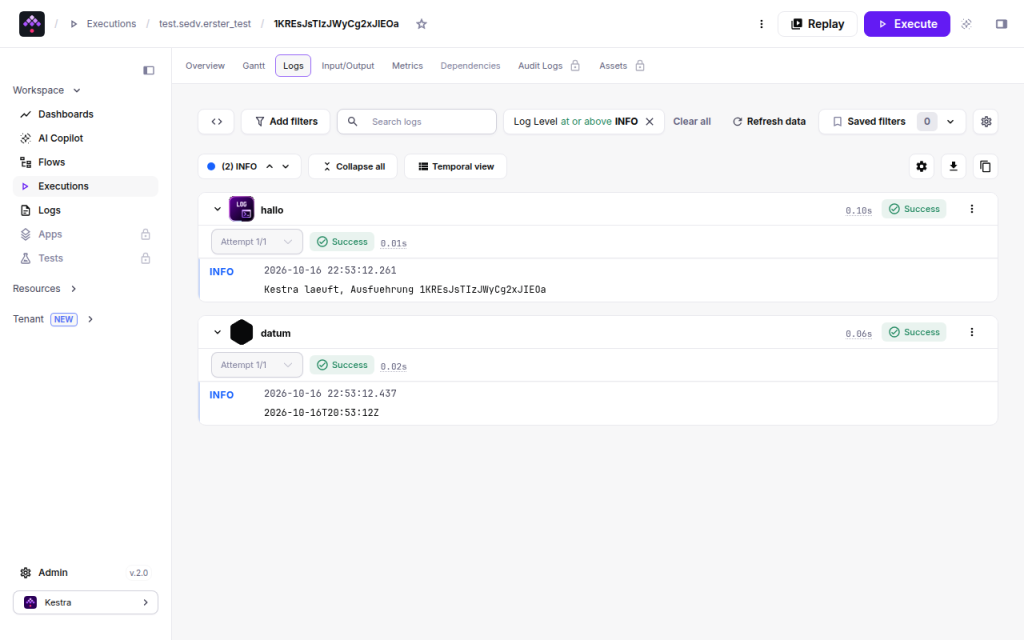Open the datum task three-dot menu

click(972, 332)
